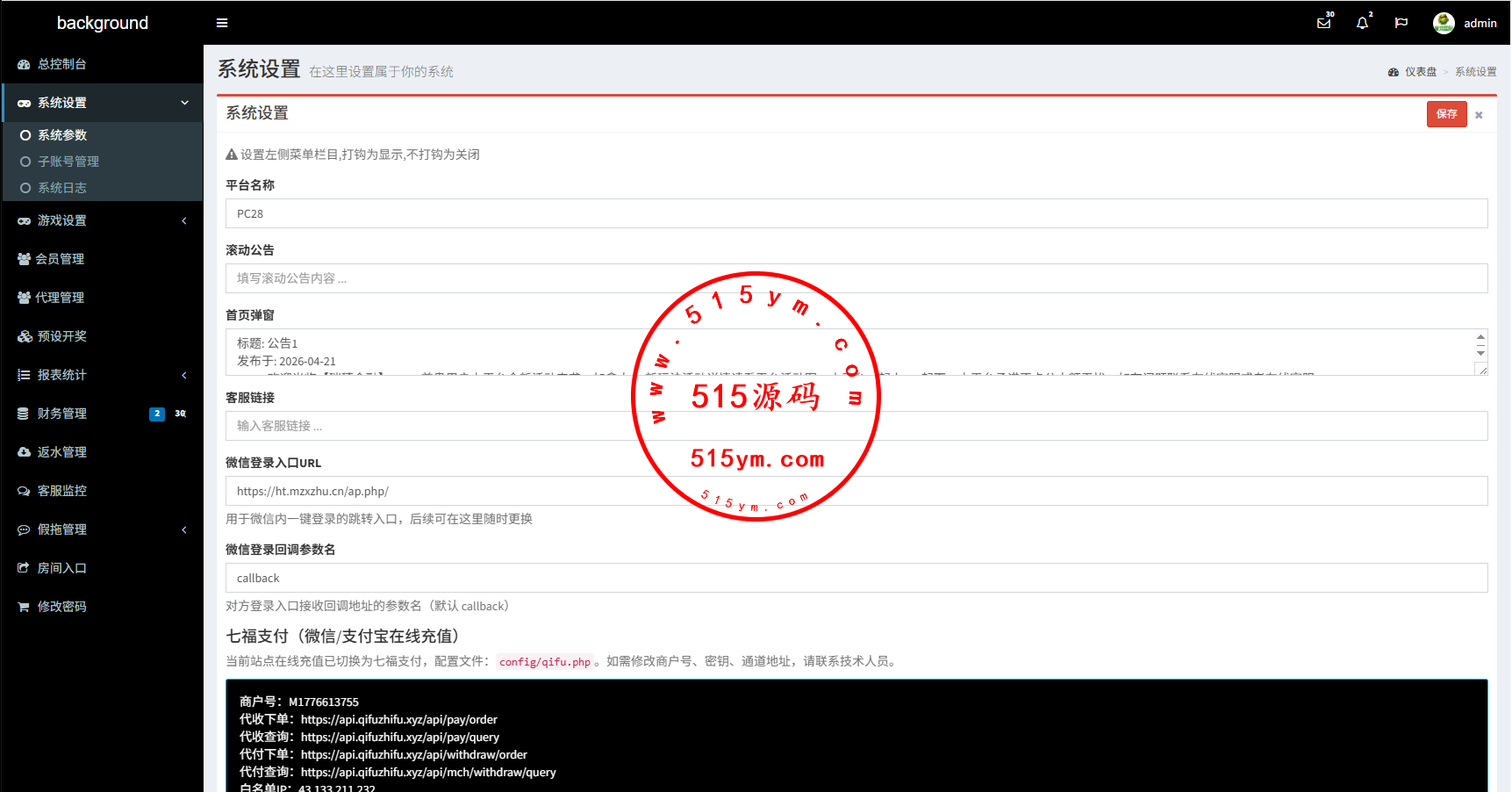The image size is (1512, 792).
Task: Select the 子账号管理 submenu item
Action: (68, 162)
